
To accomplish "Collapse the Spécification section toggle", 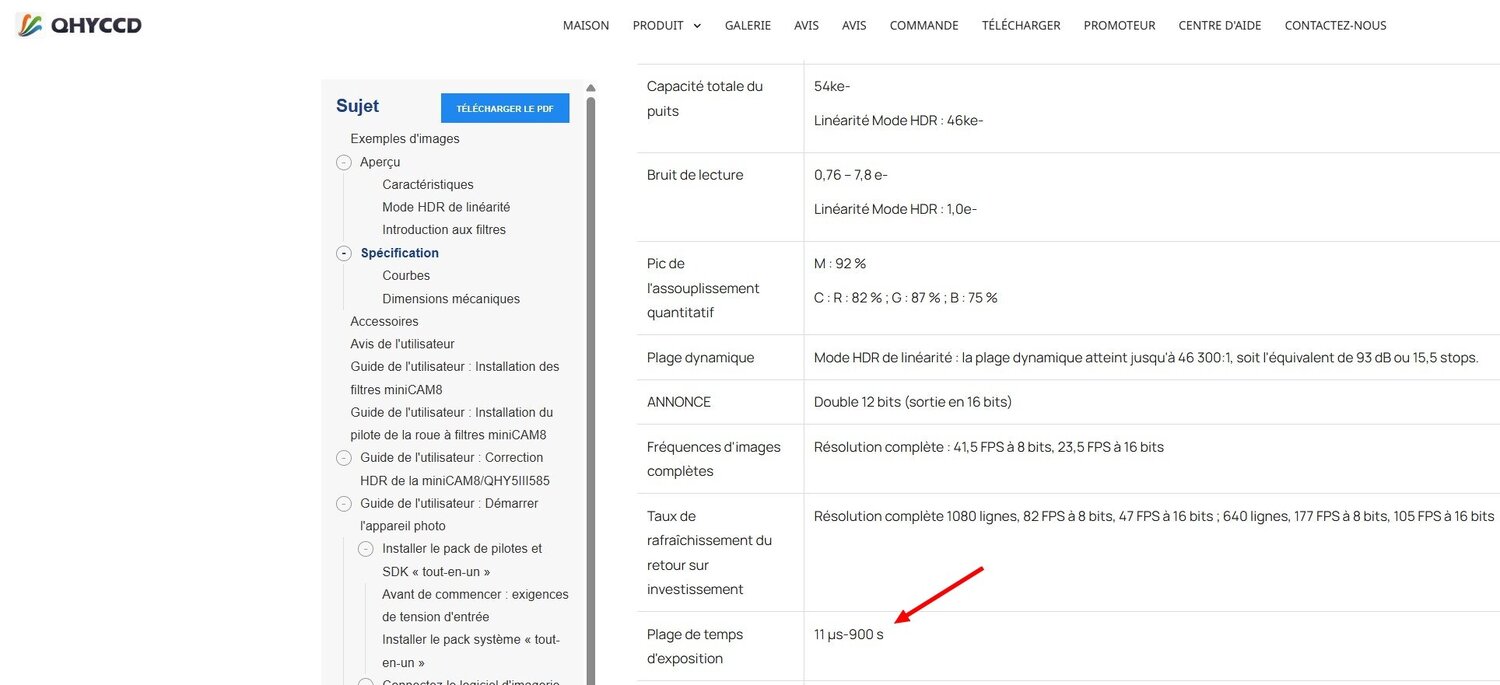I will [344, 253].
